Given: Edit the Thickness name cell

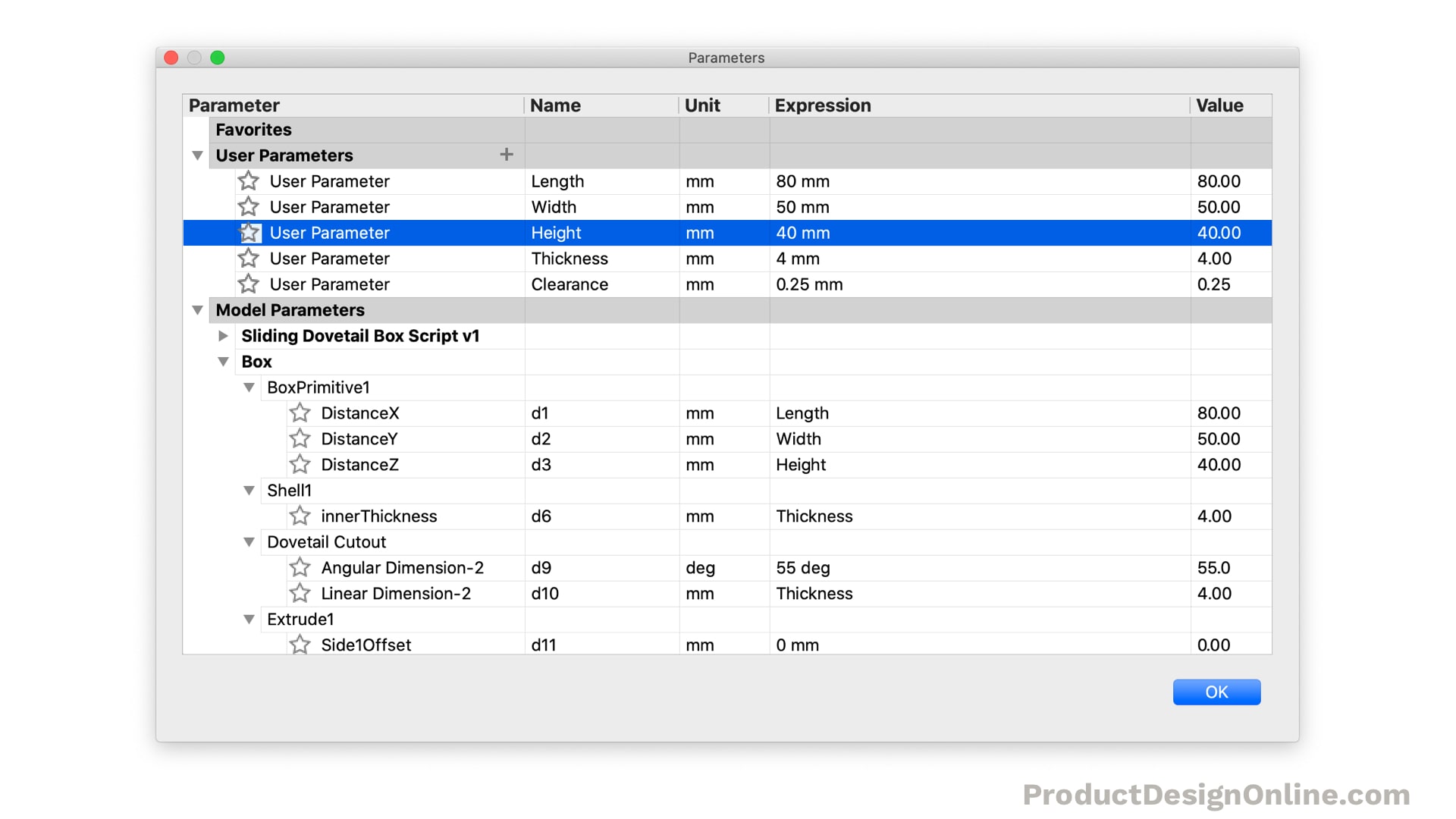Looking at the screenshot, I should 601,259.
